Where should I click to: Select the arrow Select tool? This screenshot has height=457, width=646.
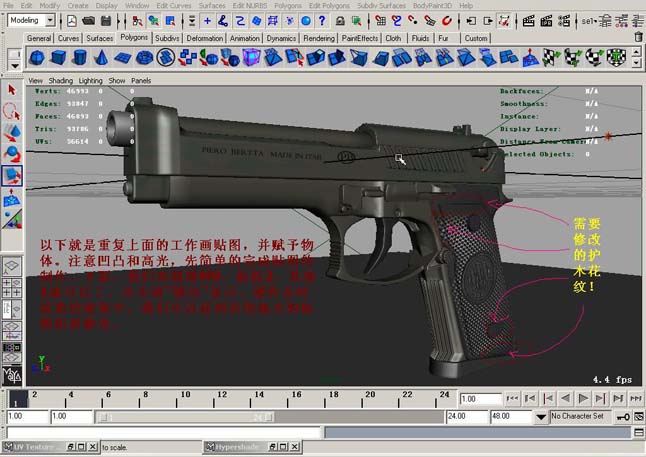coord(12,89)
